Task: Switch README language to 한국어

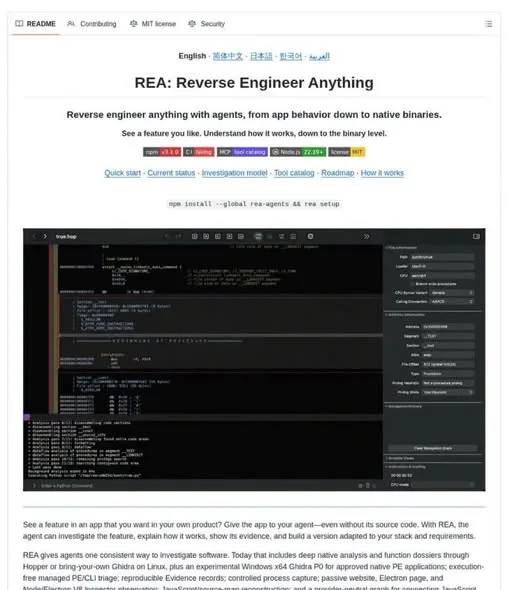Action: pyautogui.click(x=291, y=56)
